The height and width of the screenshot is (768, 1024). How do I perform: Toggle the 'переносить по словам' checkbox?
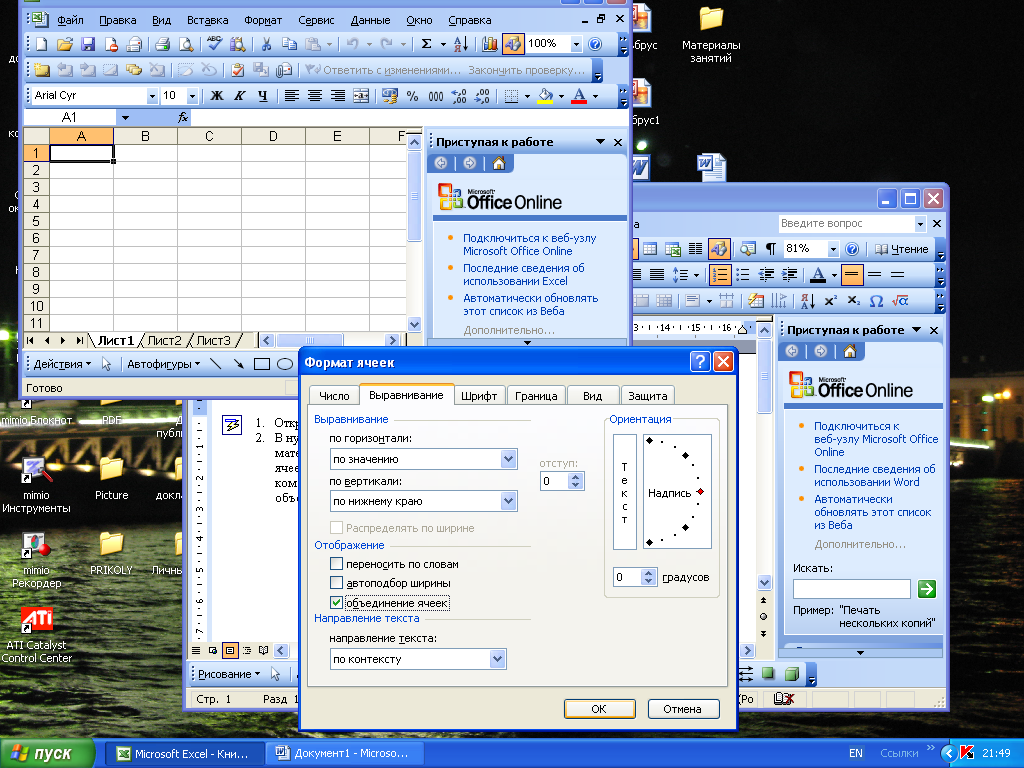click(336, 564)
